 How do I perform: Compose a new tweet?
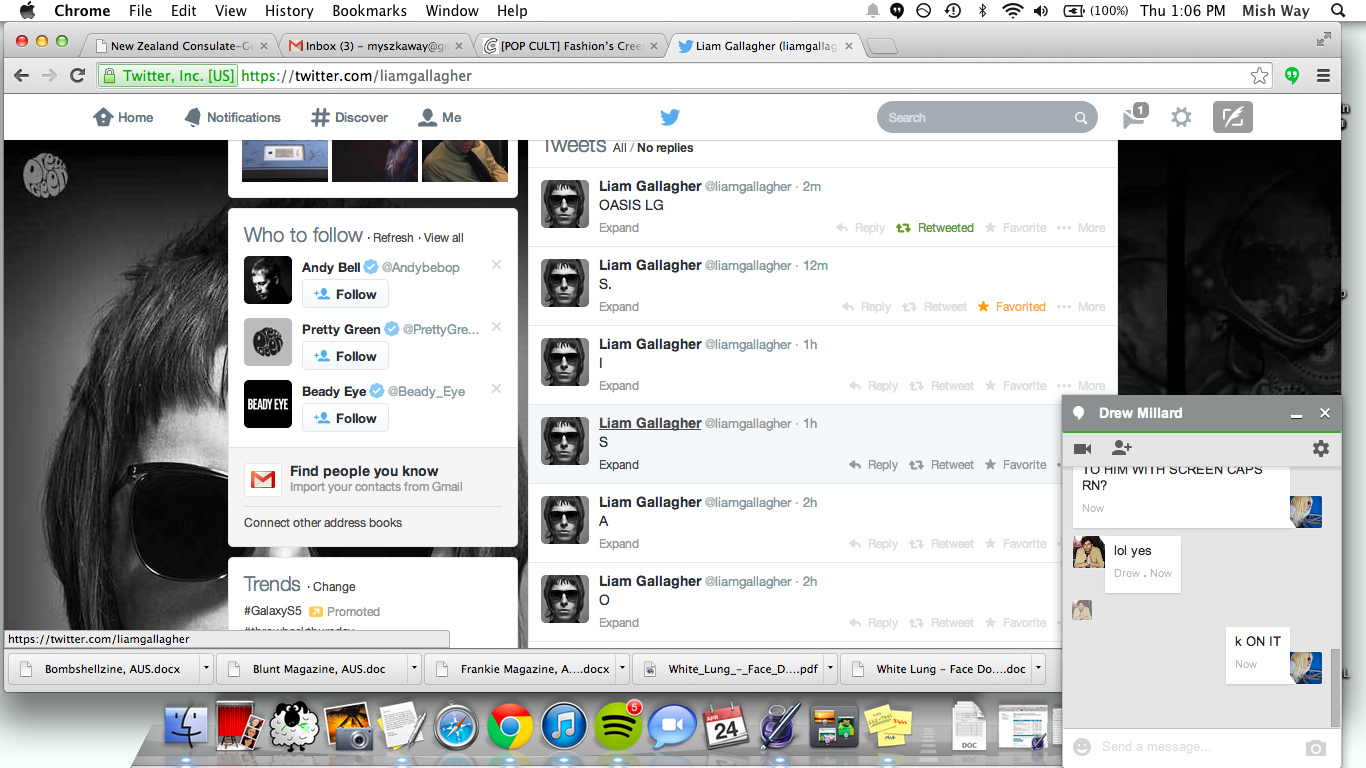point(1232,117)
